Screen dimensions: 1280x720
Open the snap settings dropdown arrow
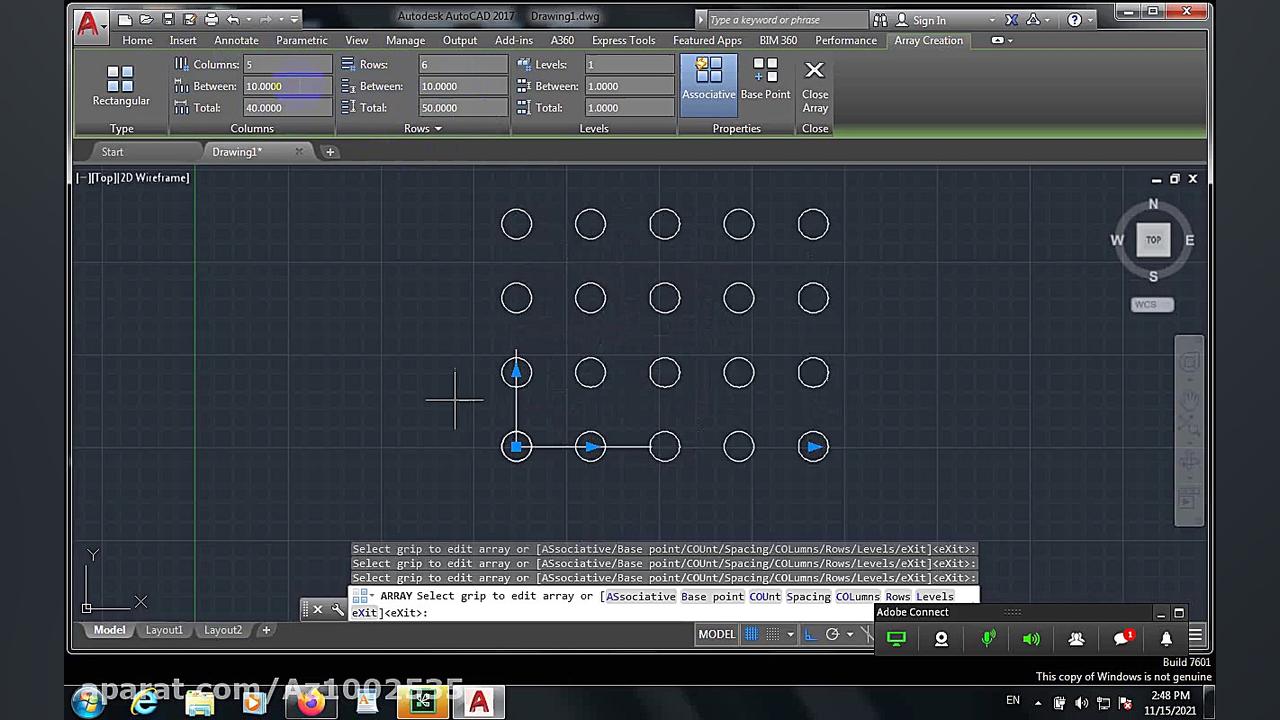point(790,634)
